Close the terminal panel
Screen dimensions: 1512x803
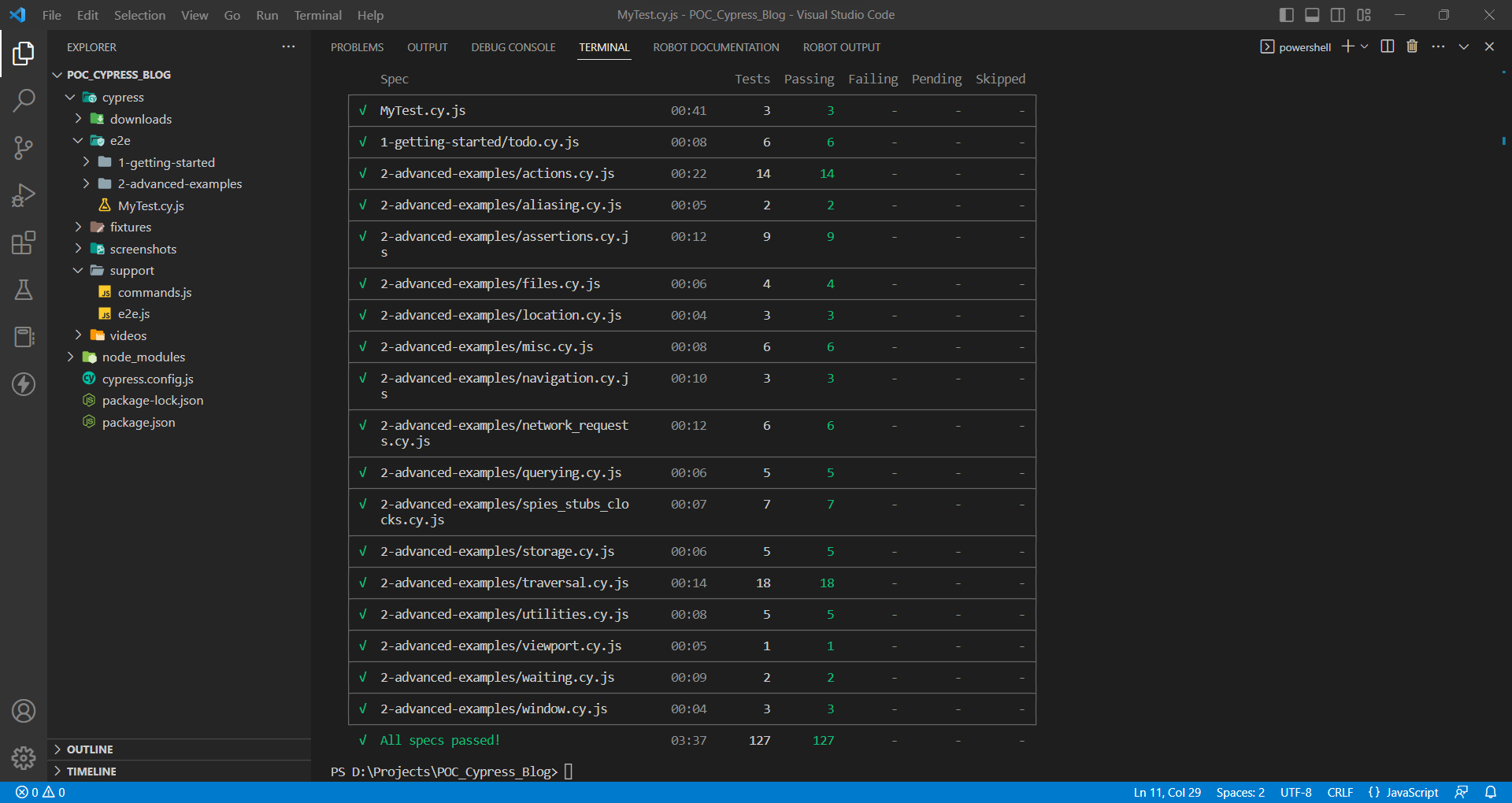[x=1489, y=46]
